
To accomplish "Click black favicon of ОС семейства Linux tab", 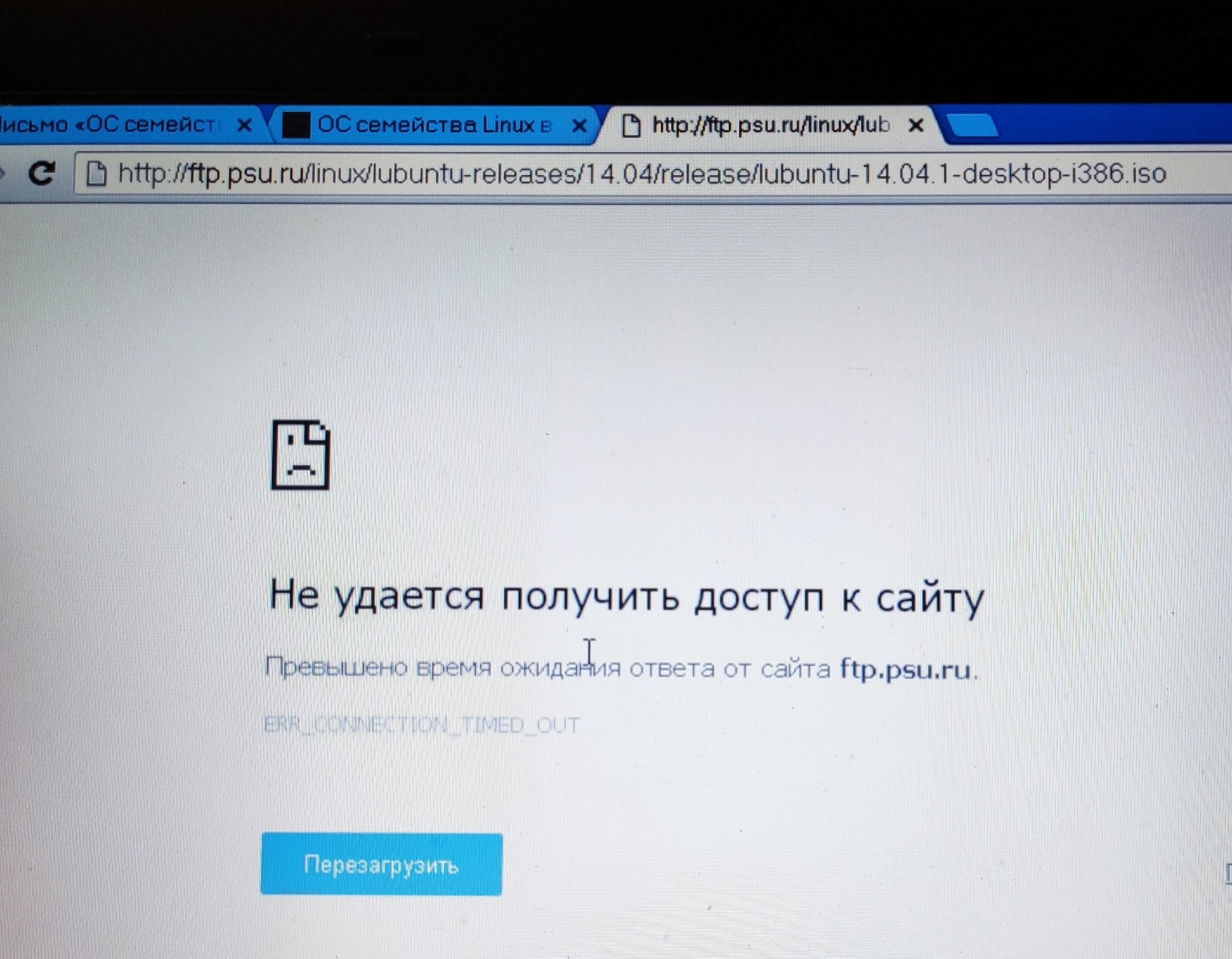I will pos(296,125).
